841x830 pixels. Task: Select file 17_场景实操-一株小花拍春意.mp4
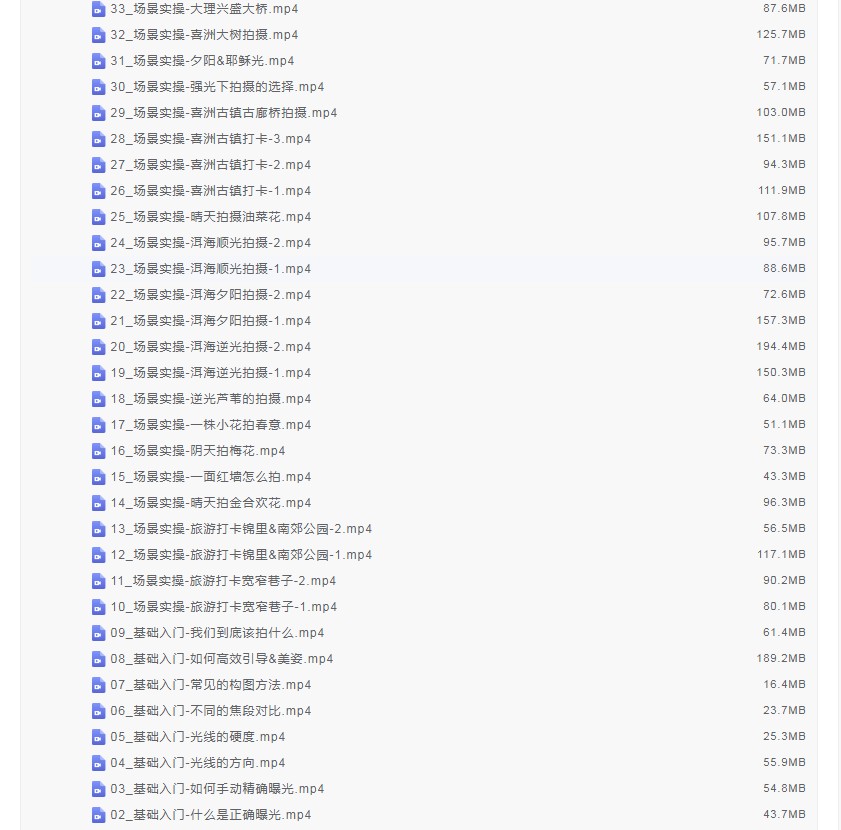[x=211, y=425]
